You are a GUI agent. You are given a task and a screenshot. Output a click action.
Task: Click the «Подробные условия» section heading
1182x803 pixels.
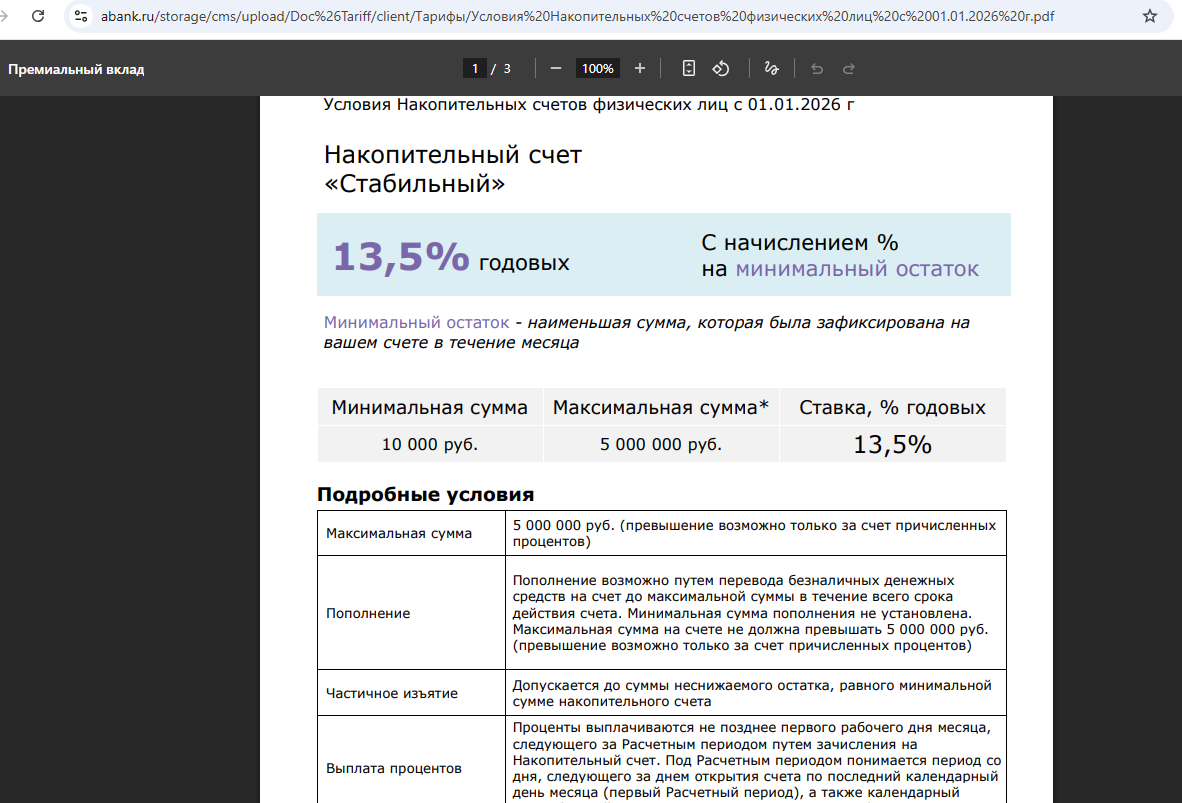point(425,494)
